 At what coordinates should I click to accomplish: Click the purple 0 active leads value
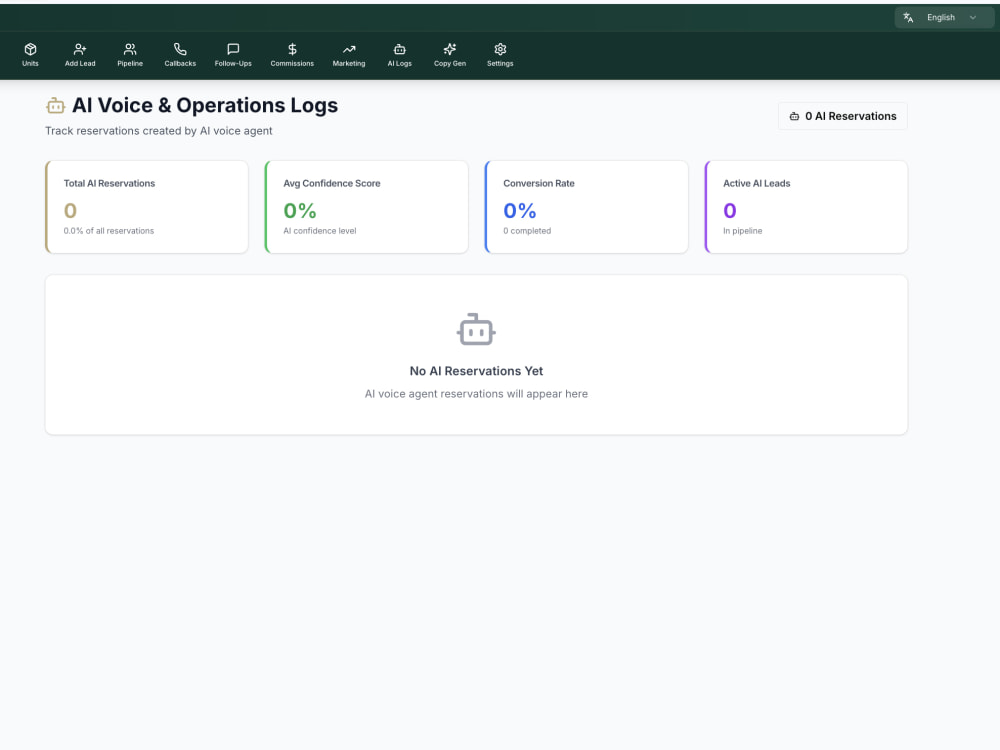click(730, 210)
